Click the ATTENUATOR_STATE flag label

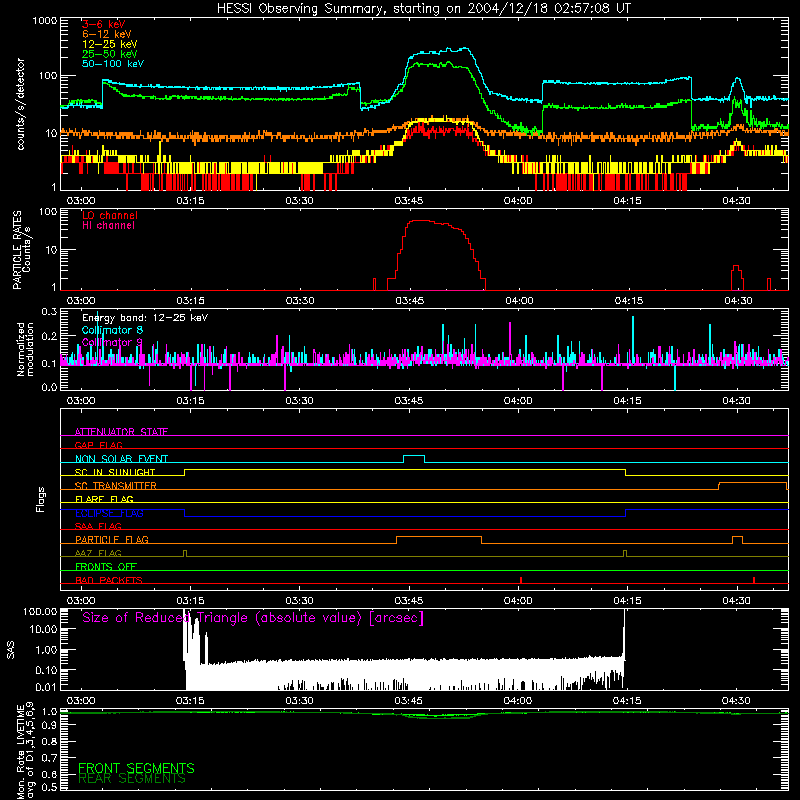pos(121,432)
